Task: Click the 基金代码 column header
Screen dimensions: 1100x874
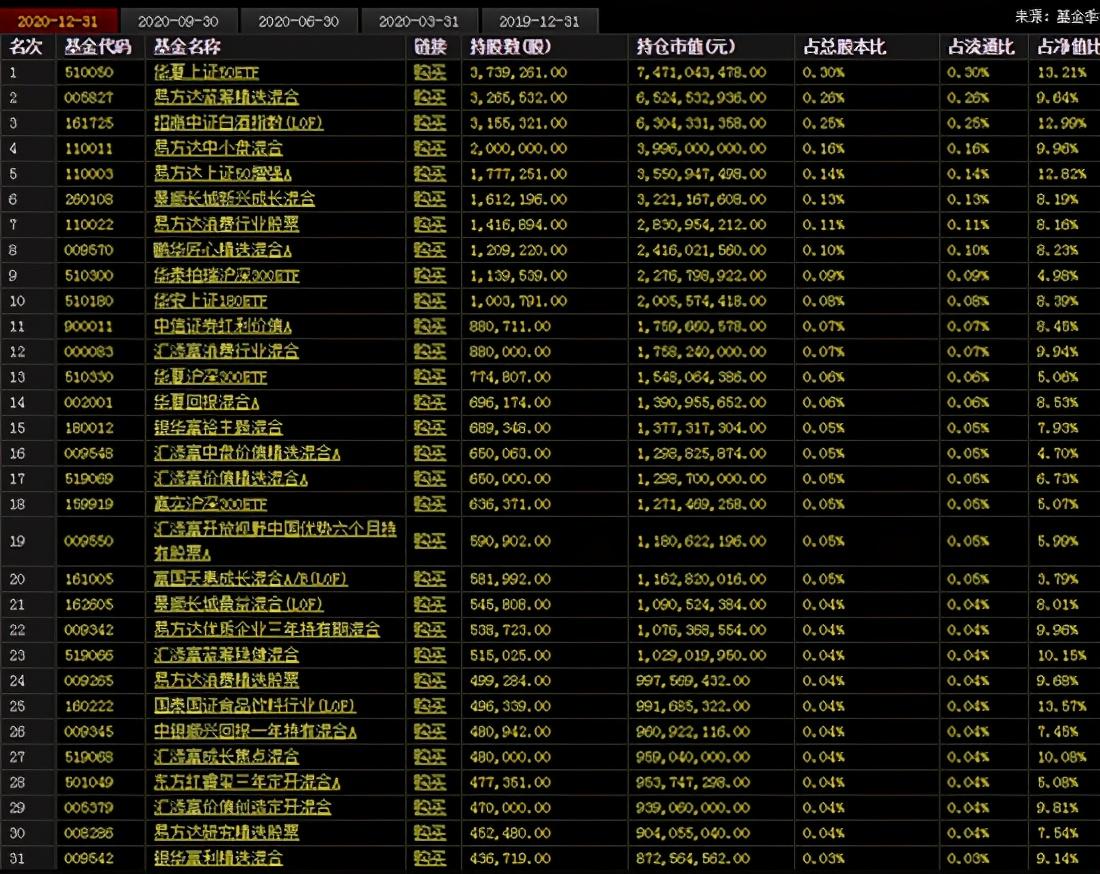Action: tap(98, 47)
